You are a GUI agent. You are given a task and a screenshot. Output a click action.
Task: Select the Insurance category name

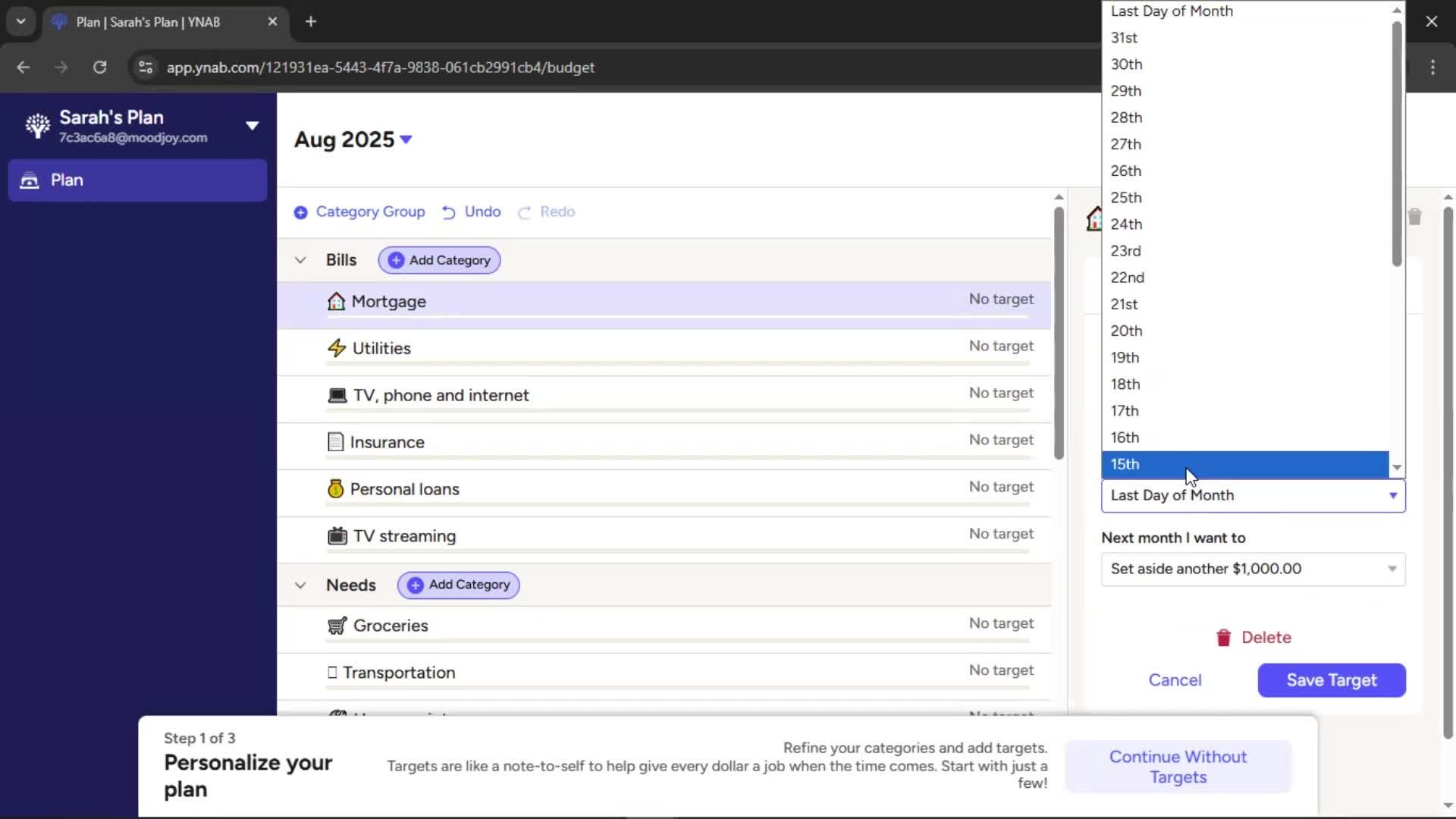(x=387, y=442)
